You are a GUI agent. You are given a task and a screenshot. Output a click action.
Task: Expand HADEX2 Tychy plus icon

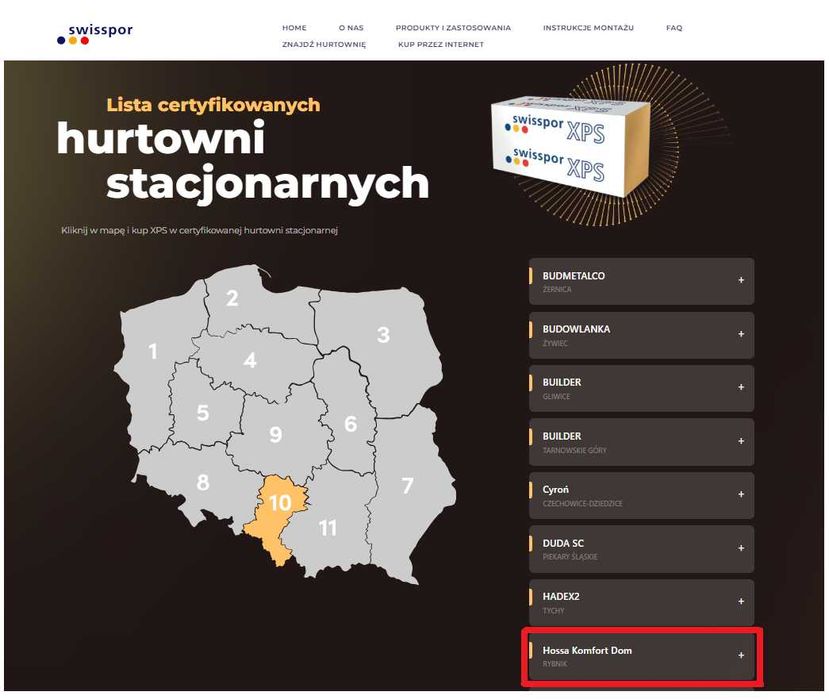click(741, 602)
